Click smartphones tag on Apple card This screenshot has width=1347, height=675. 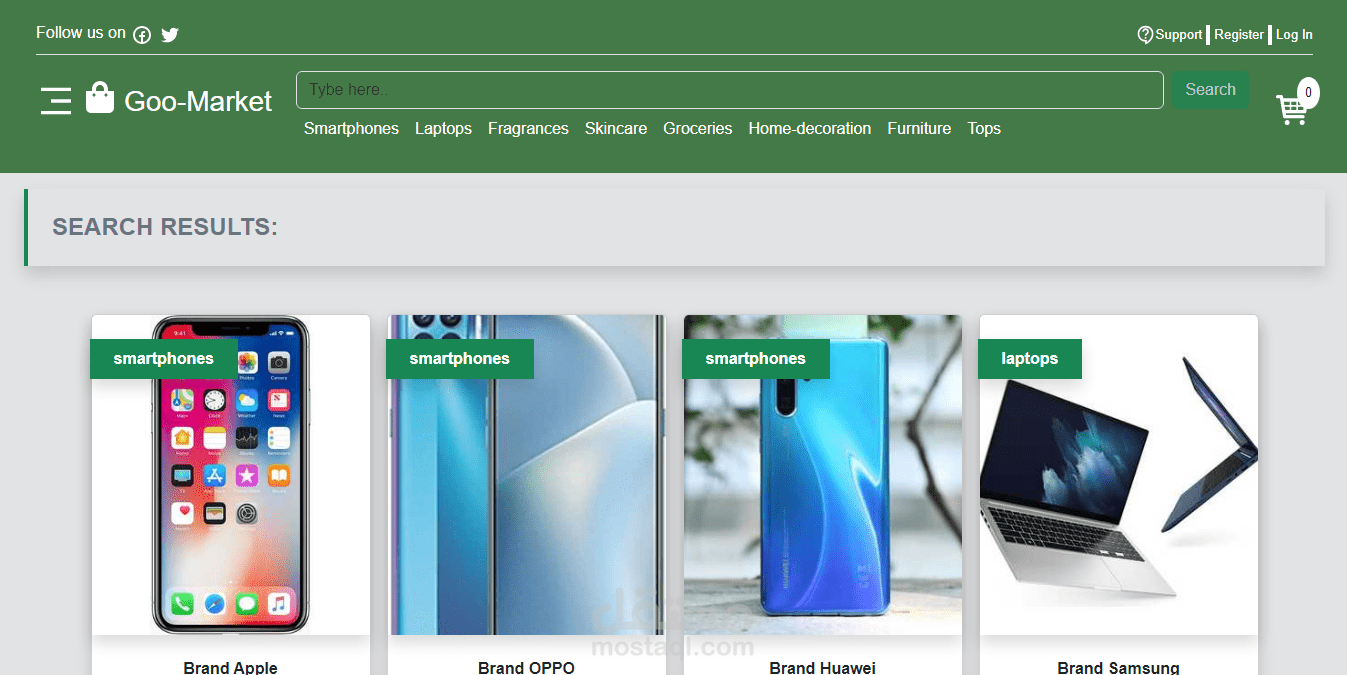[164, 359]
